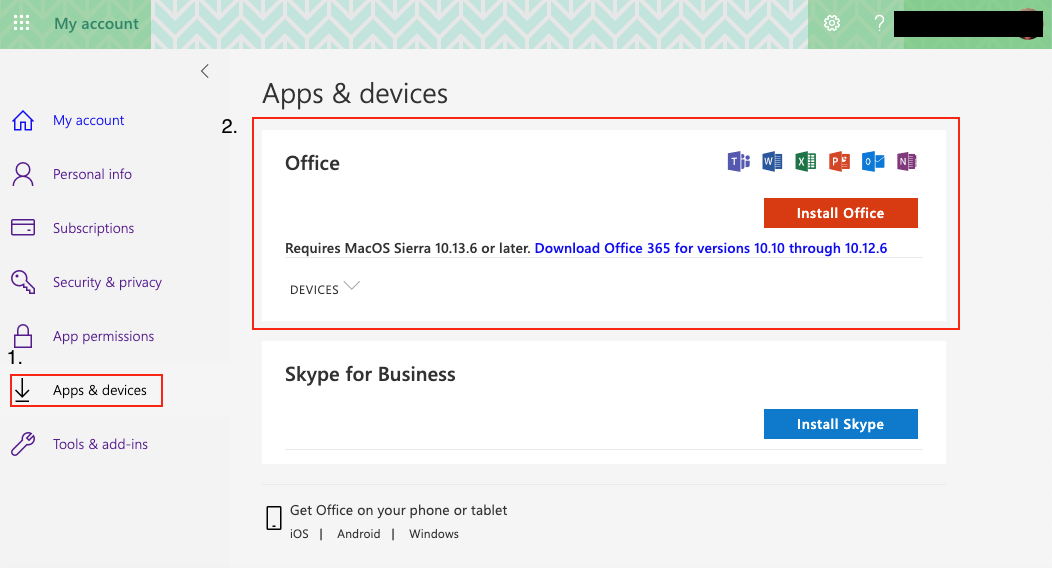
Task: Open the help question mark icon
Action: (x=879, y=23)
